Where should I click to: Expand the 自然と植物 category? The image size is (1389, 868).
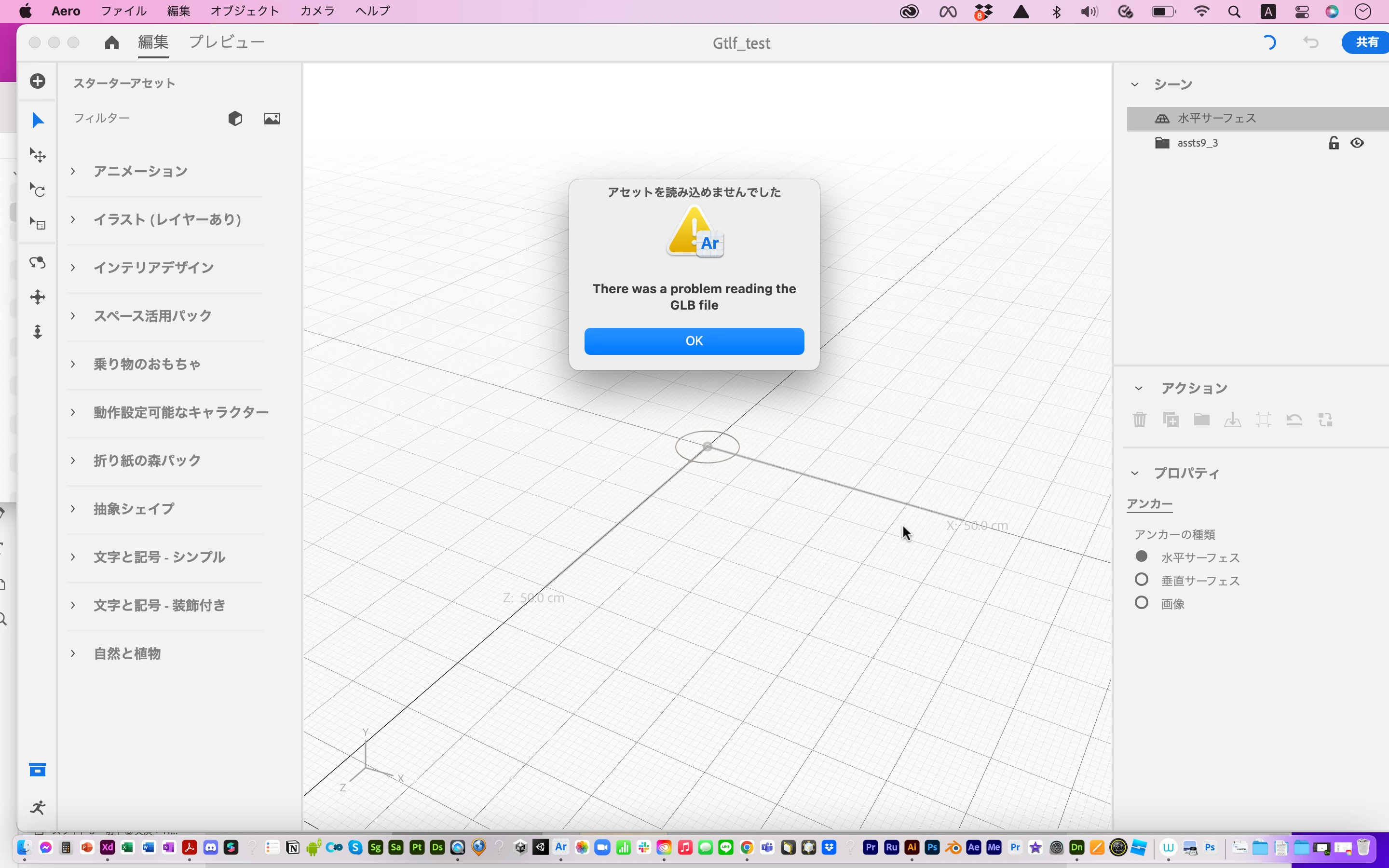tap(73, 653)
